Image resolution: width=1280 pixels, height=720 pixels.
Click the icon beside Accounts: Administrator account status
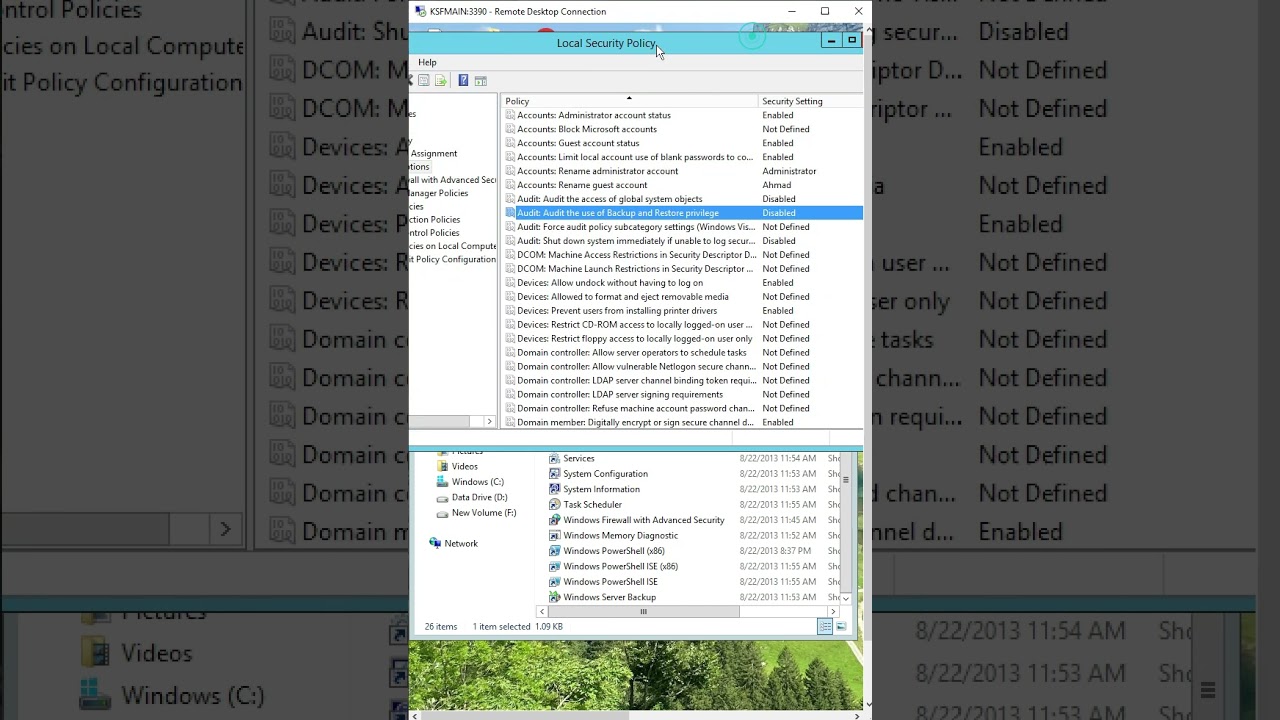coord(510,115)
